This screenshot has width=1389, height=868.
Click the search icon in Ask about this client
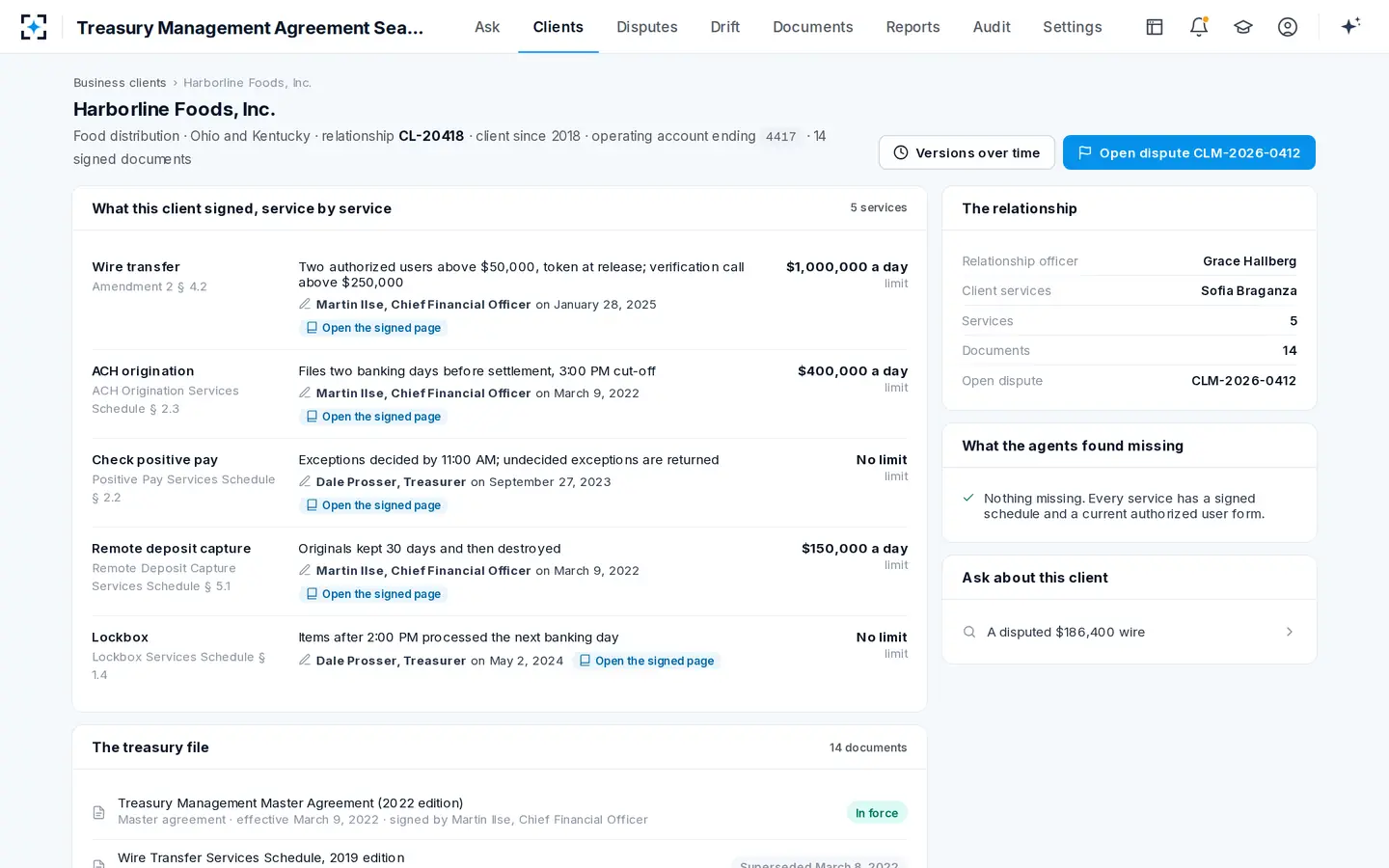tap(969, 632)
